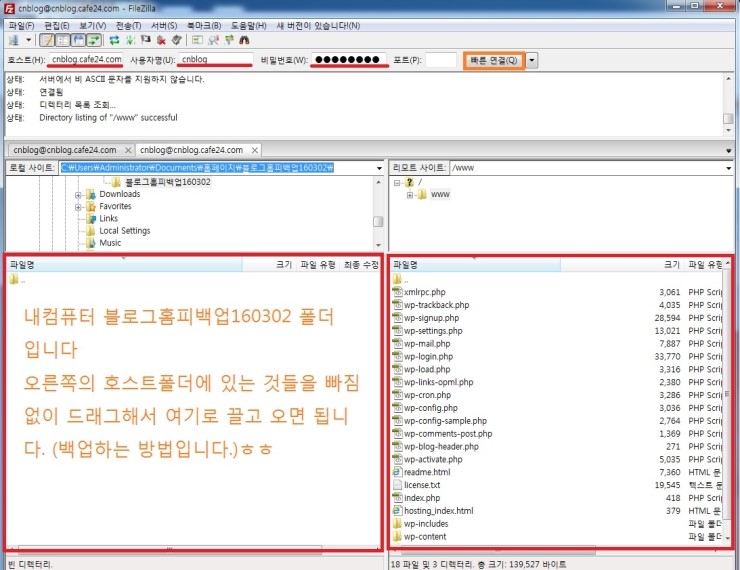Toggle the remote directory tree view
Viewport: 740px width, 570px height.
tap(78, 40)
